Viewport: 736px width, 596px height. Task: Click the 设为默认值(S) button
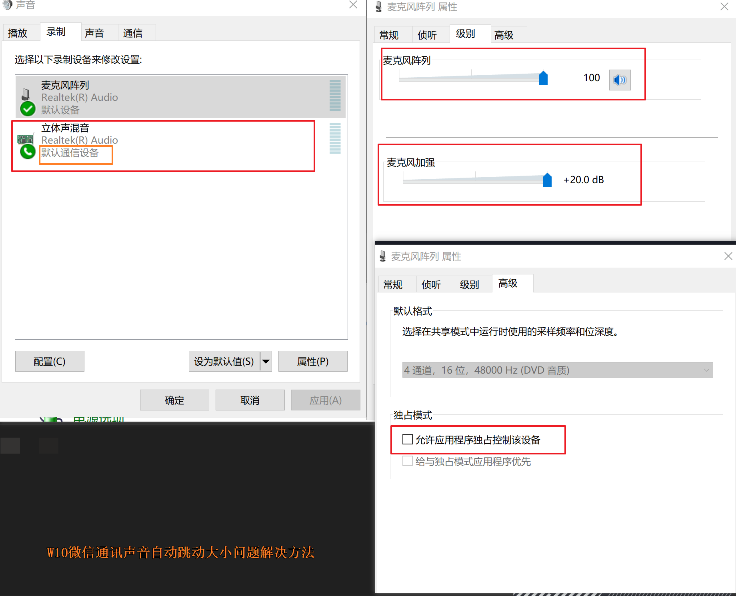(224, 361)
